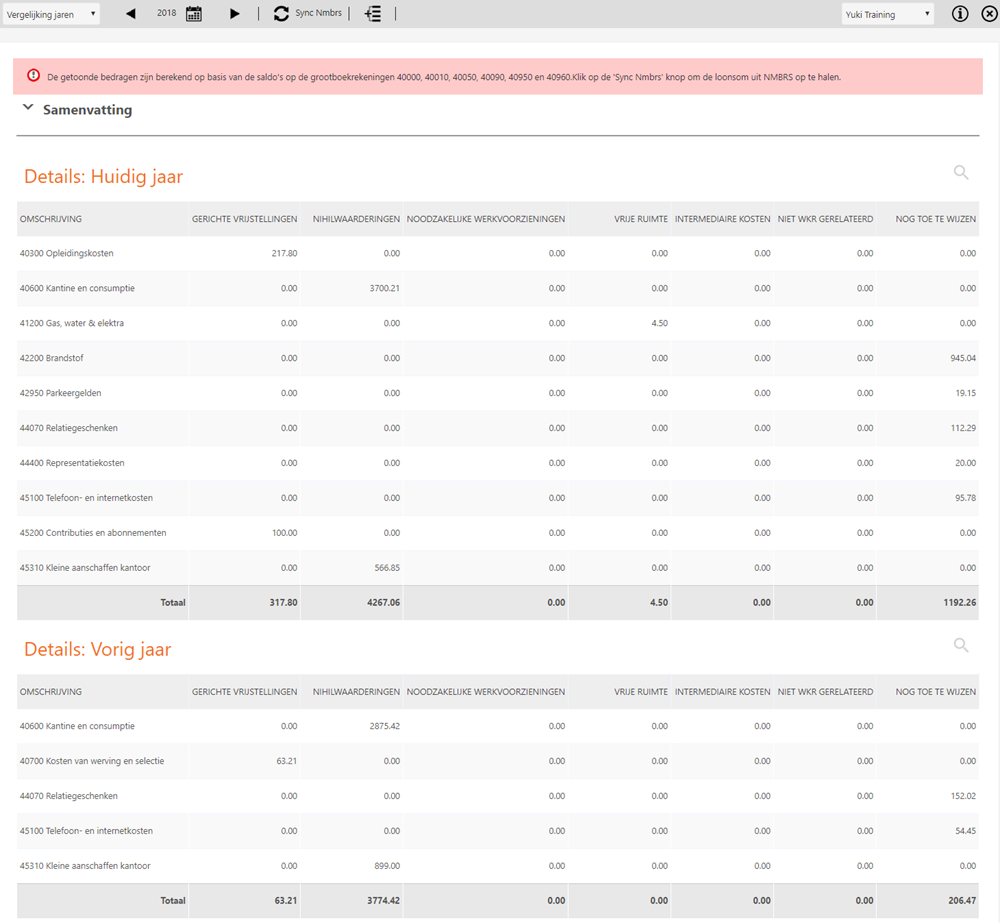Screen dimensions: 1000x923
Task: Select 40600 Kantine en consumptie in Huidig jaar
Action: coord(497,288)
